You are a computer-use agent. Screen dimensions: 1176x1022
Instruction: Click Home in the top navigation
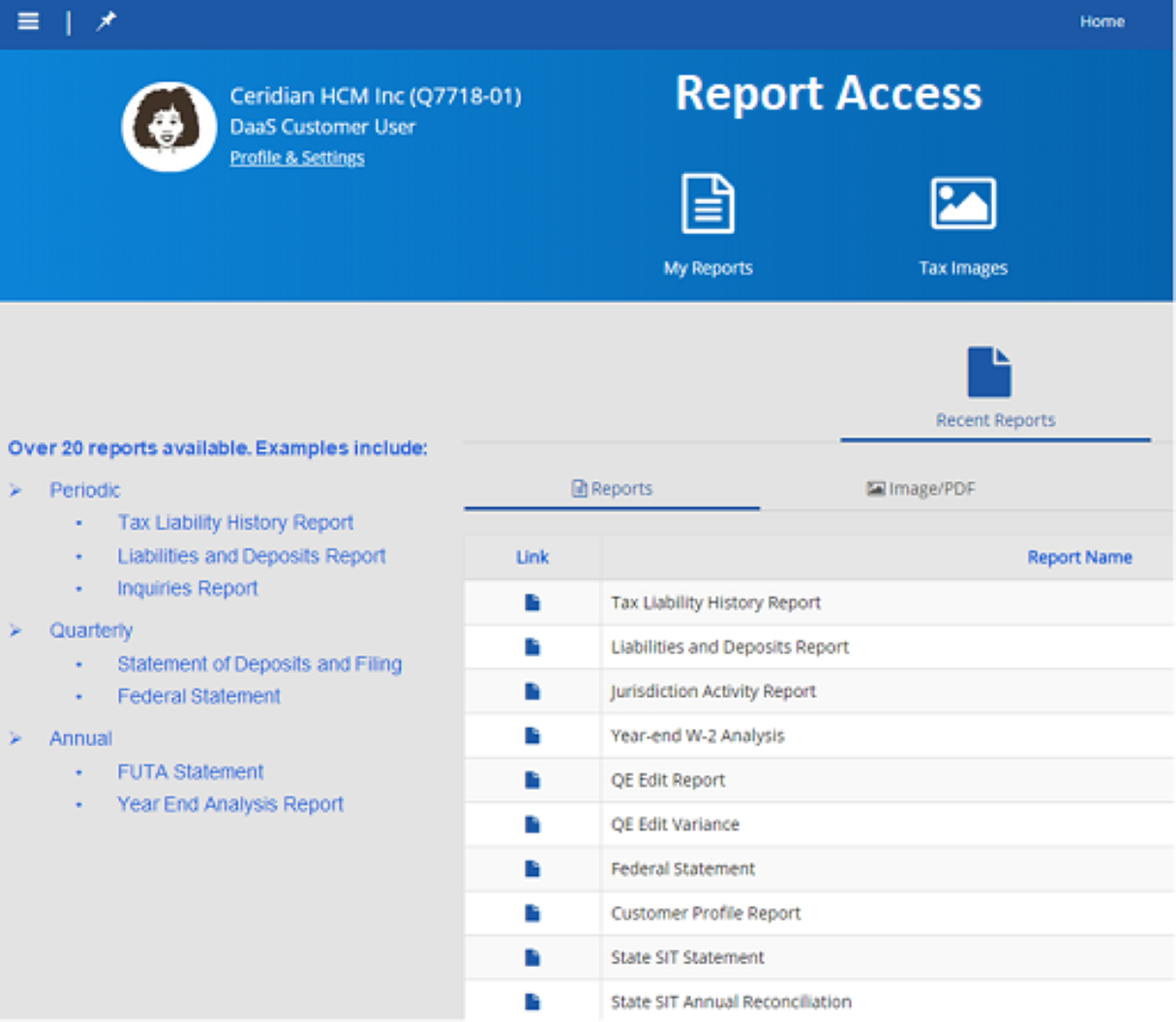pos(1102,20)
